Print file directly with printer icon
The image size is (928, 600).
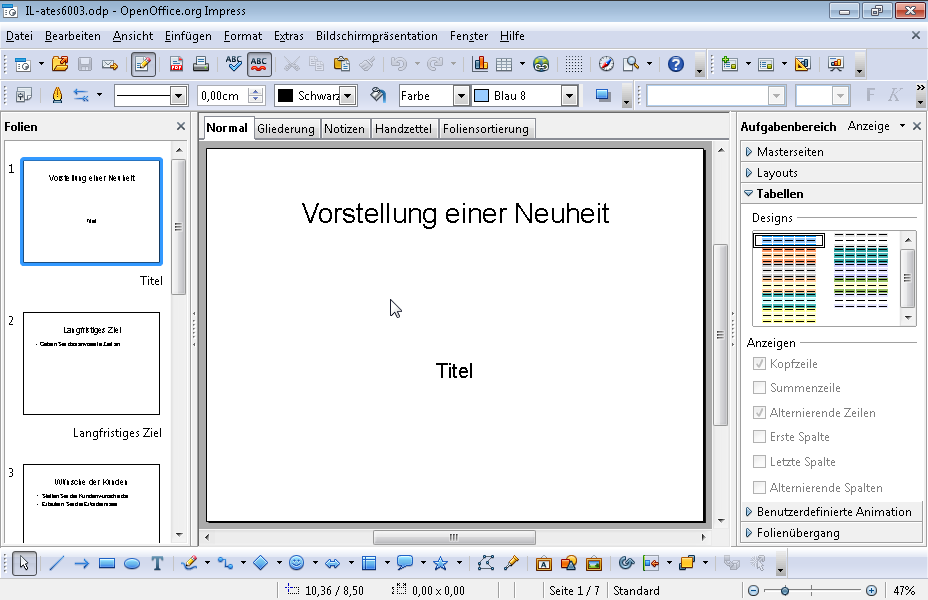pos(201,64)
